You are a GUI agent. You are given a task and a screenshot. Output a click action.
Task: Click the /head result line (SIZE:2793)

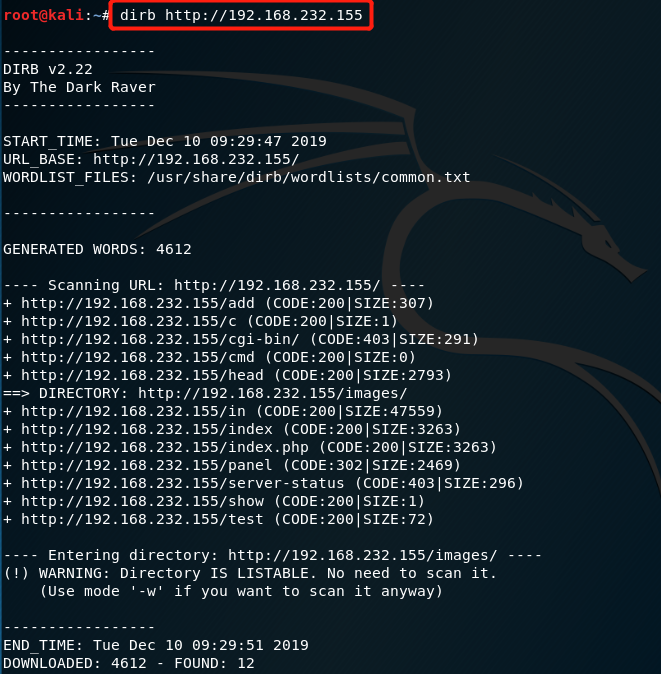[x=227, y=376]
